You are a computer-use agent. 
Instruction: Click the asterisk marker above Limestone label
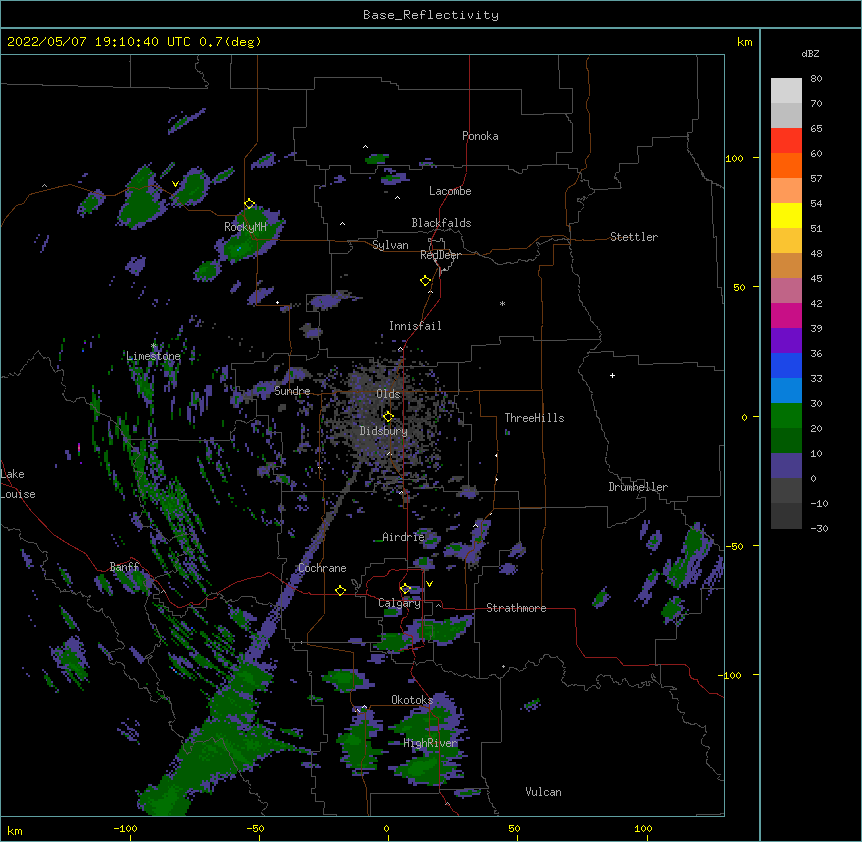point(154,346)
